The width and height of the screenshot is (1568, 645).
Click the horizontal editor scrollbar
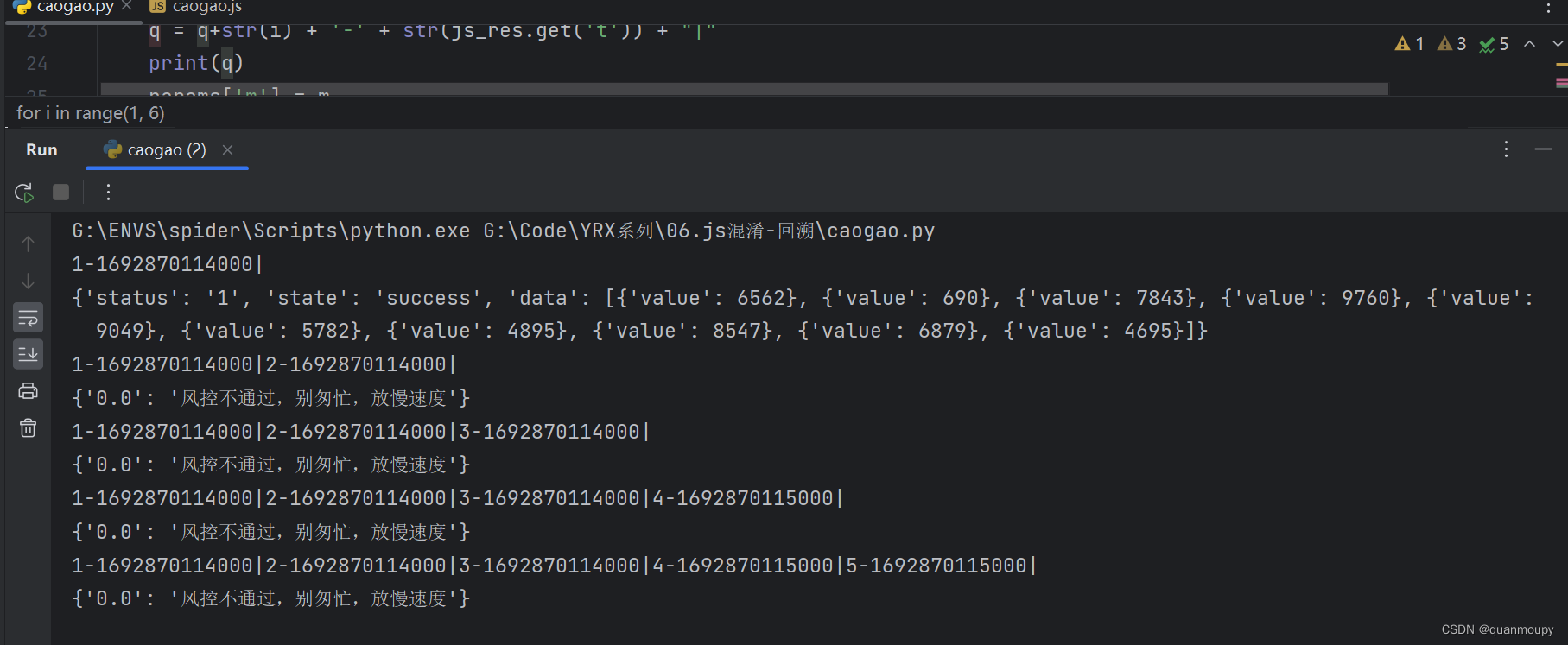(744, 88)
